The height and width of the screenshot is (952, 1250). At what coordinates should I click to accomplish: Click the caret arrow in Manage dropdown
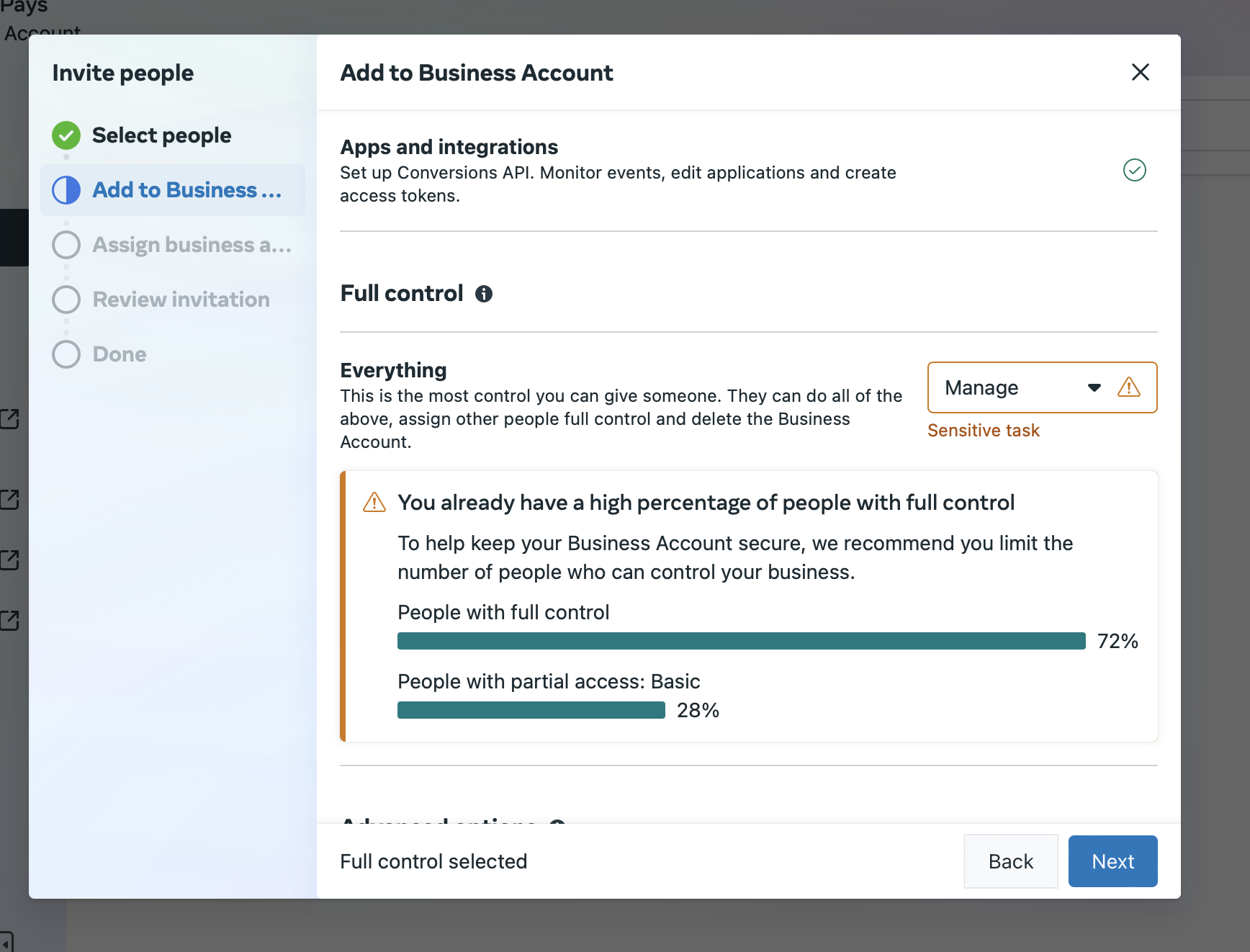coord(1094,387)
